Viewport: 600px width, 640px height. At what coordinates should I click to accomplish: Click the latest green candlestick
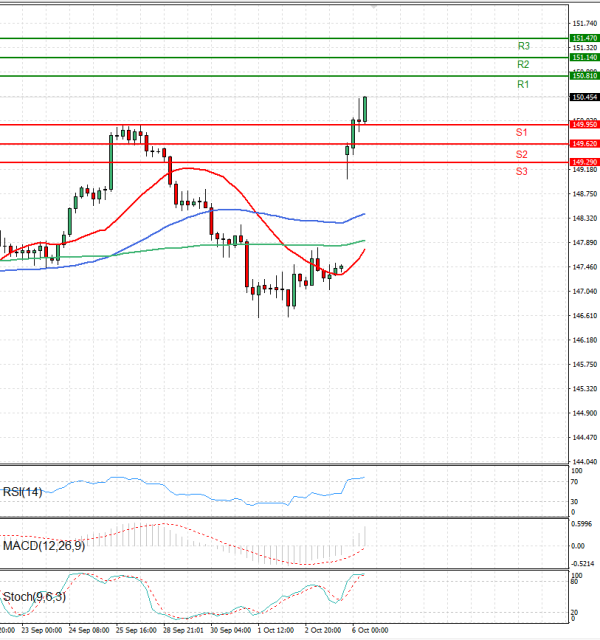click(x=365, y=110)
